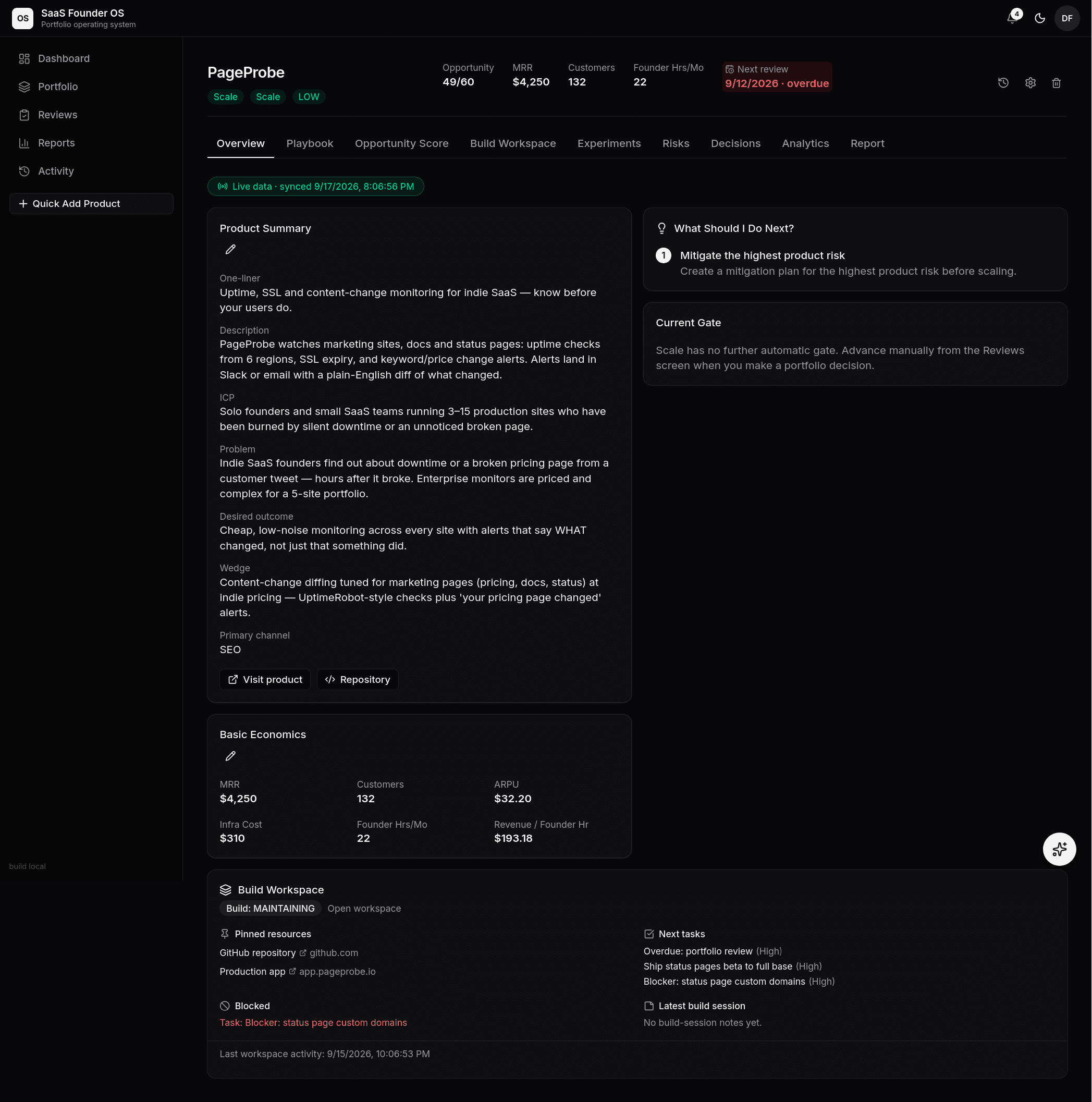The image size is (1092, 1102).
Task: Click the lightbulb icon beside What Should I Do Next
Action: tap(661, 228)
